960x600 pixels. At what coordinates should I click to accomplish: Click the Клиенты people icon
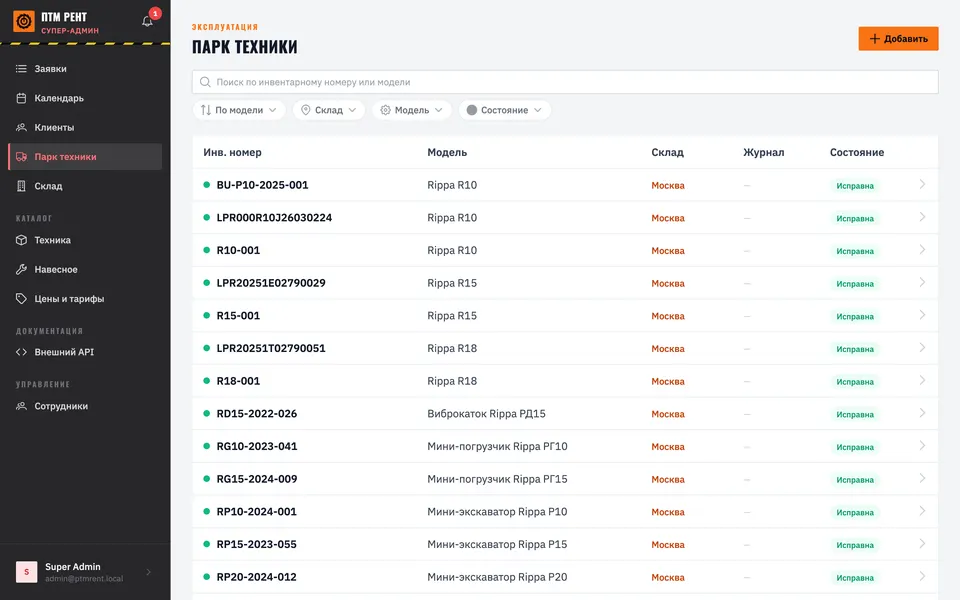pyautogui.click(x=21, y=127)
